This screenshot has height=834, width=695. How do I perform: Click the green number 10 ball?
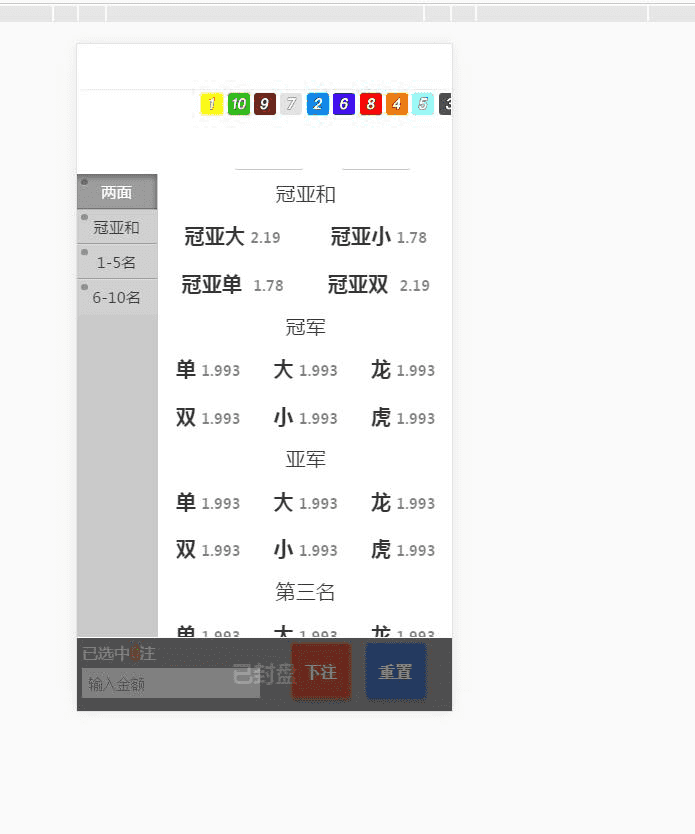point(239,104)
